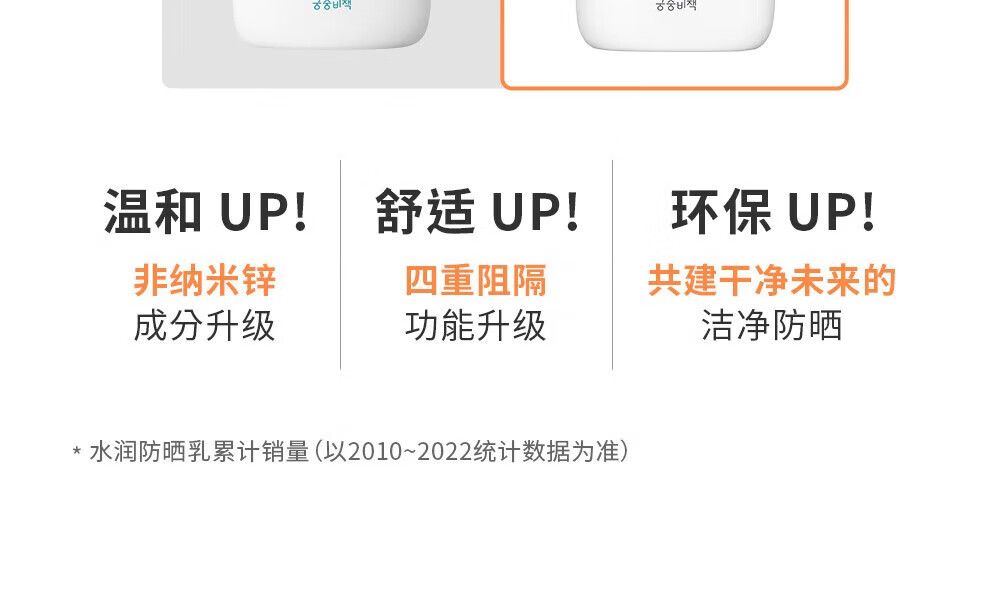Click the footnote about 水润防晒乳累计销量
Image resolution: width=1000 pixels, height=608 pixels.
coord(351,452)
